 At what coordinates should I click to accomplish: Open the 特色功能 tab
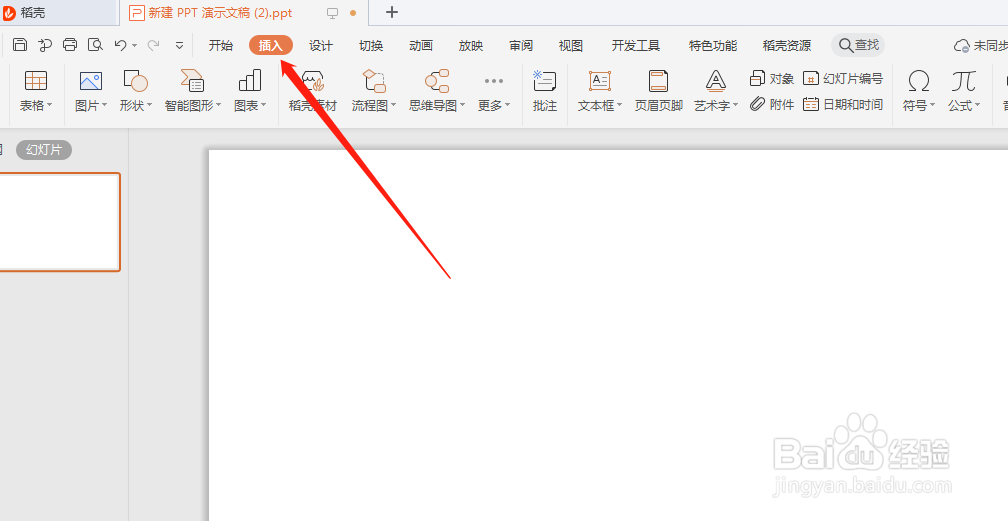coord(713,46)
